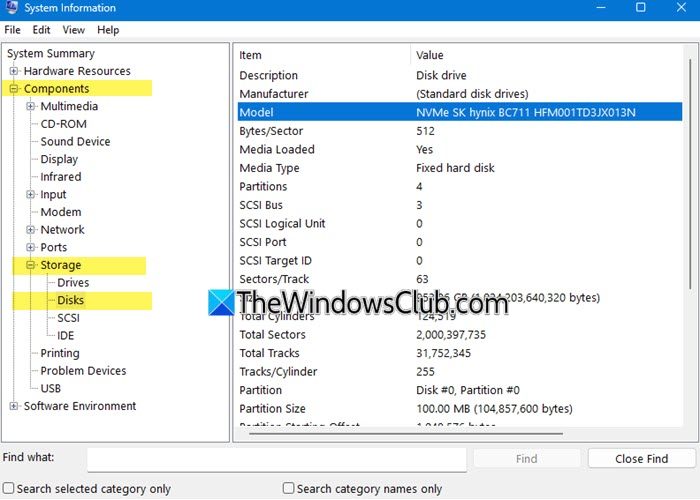Choose Problem Devices in the tree
This screenshot has width=700, height=500.
(x=83, y=371)
